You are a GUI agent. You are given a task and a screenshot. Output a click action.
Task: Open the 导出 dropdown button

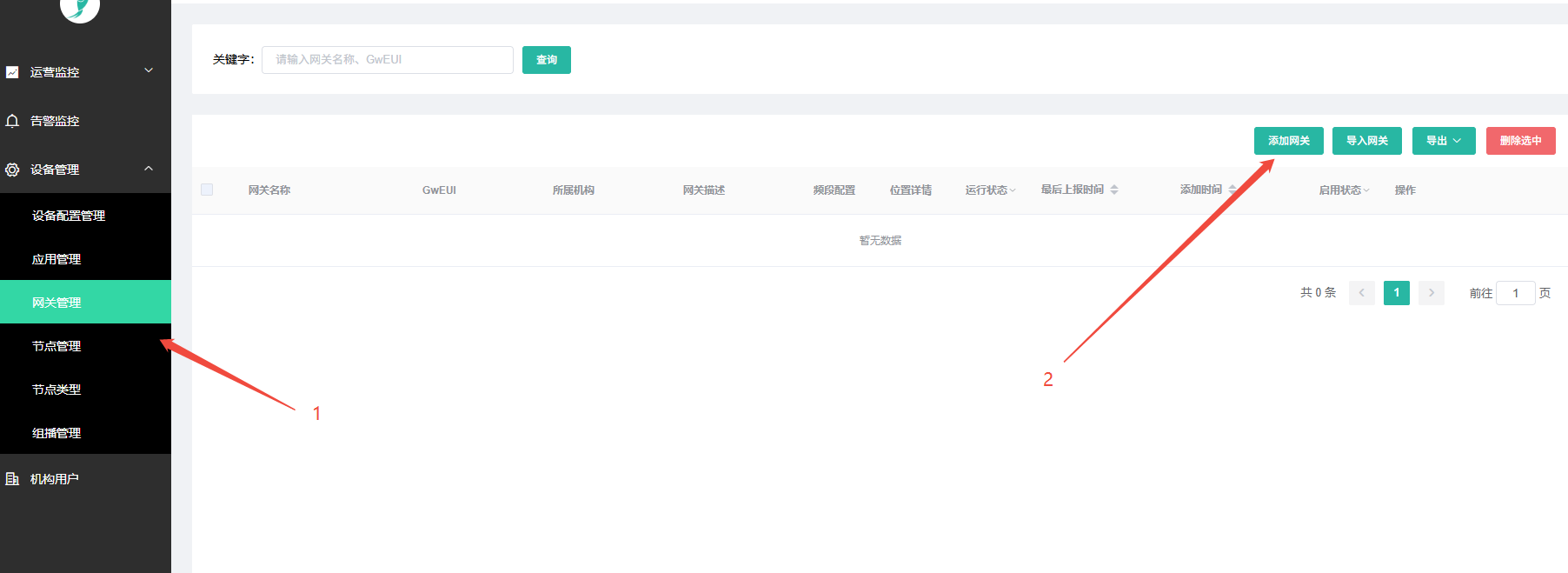1443,141
